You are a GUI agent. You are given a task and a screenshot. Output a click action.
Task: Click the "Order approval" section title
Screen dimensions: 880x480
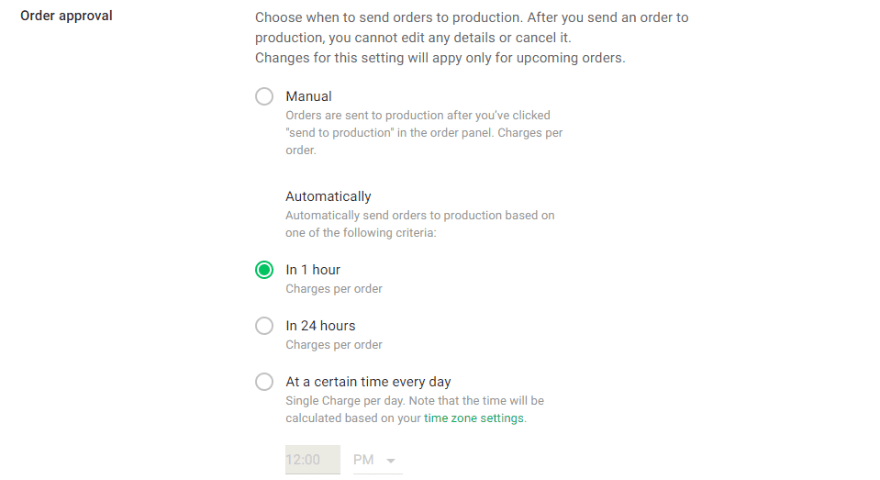point(66,16)
